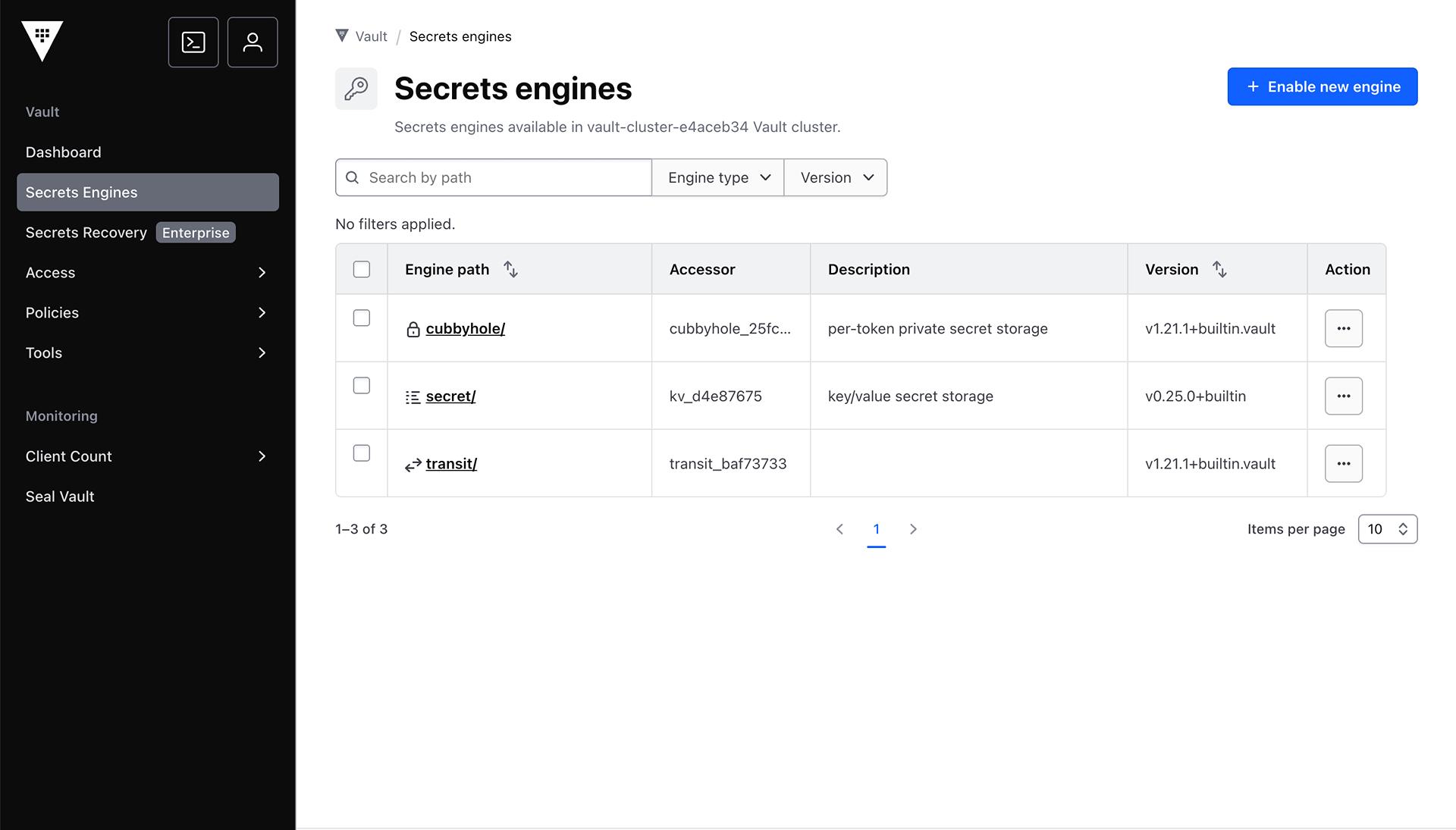Select the cubbyhole/ row checkbox
Viewport: 1456px width, 830px height.
pyautogui.click(x=362, y=318)
